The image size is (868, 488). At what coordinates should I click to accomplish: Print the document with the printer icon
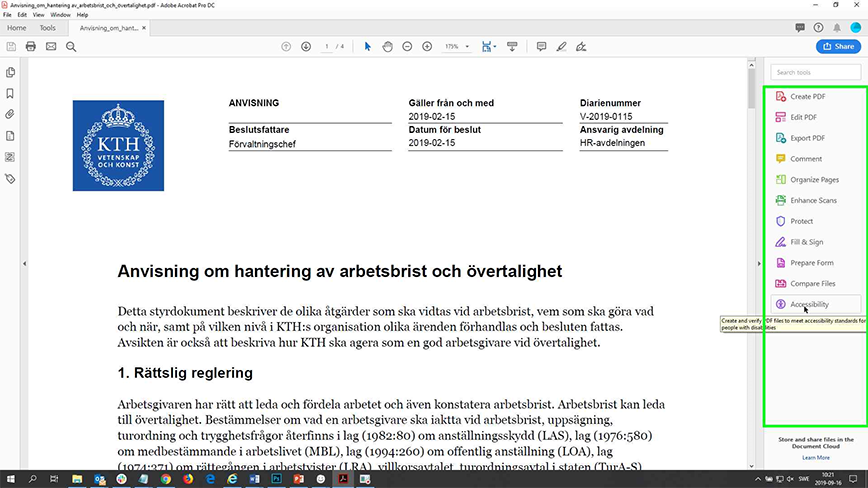click(x=30, y=47)
